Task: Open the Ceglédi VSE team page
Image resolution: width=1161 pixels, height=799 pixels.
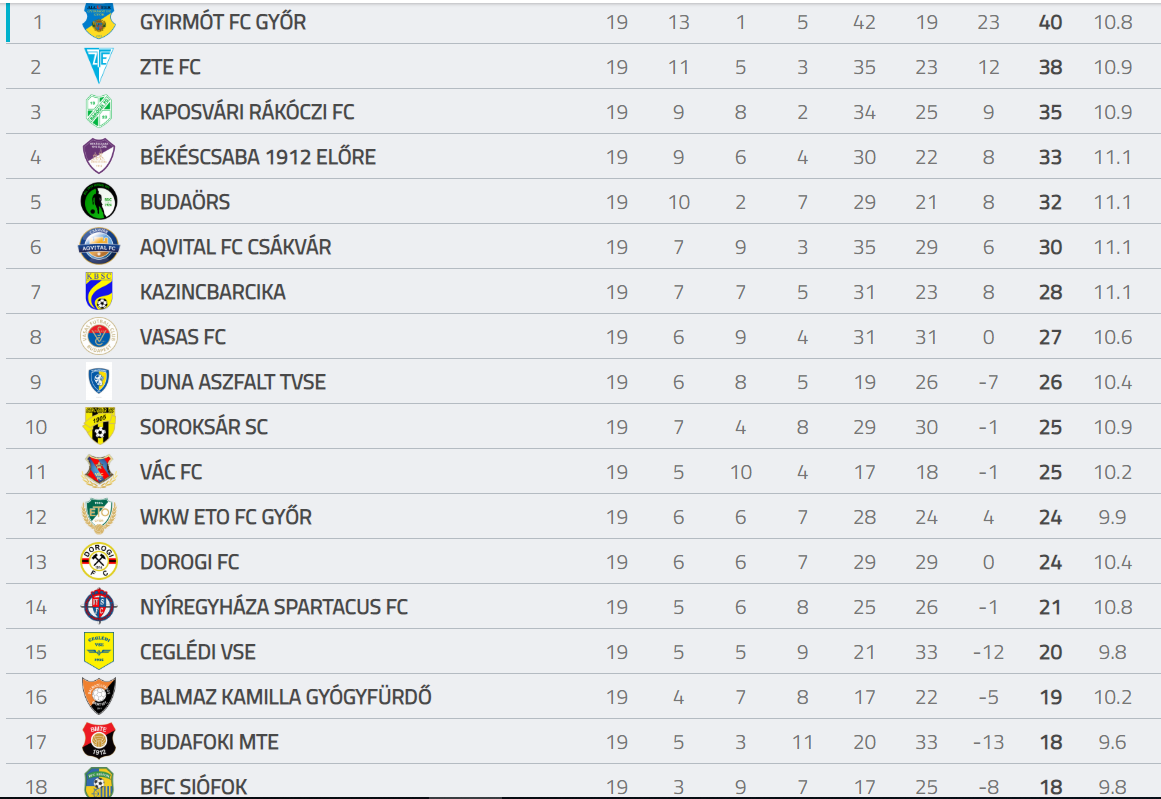Action: point(198,652)
